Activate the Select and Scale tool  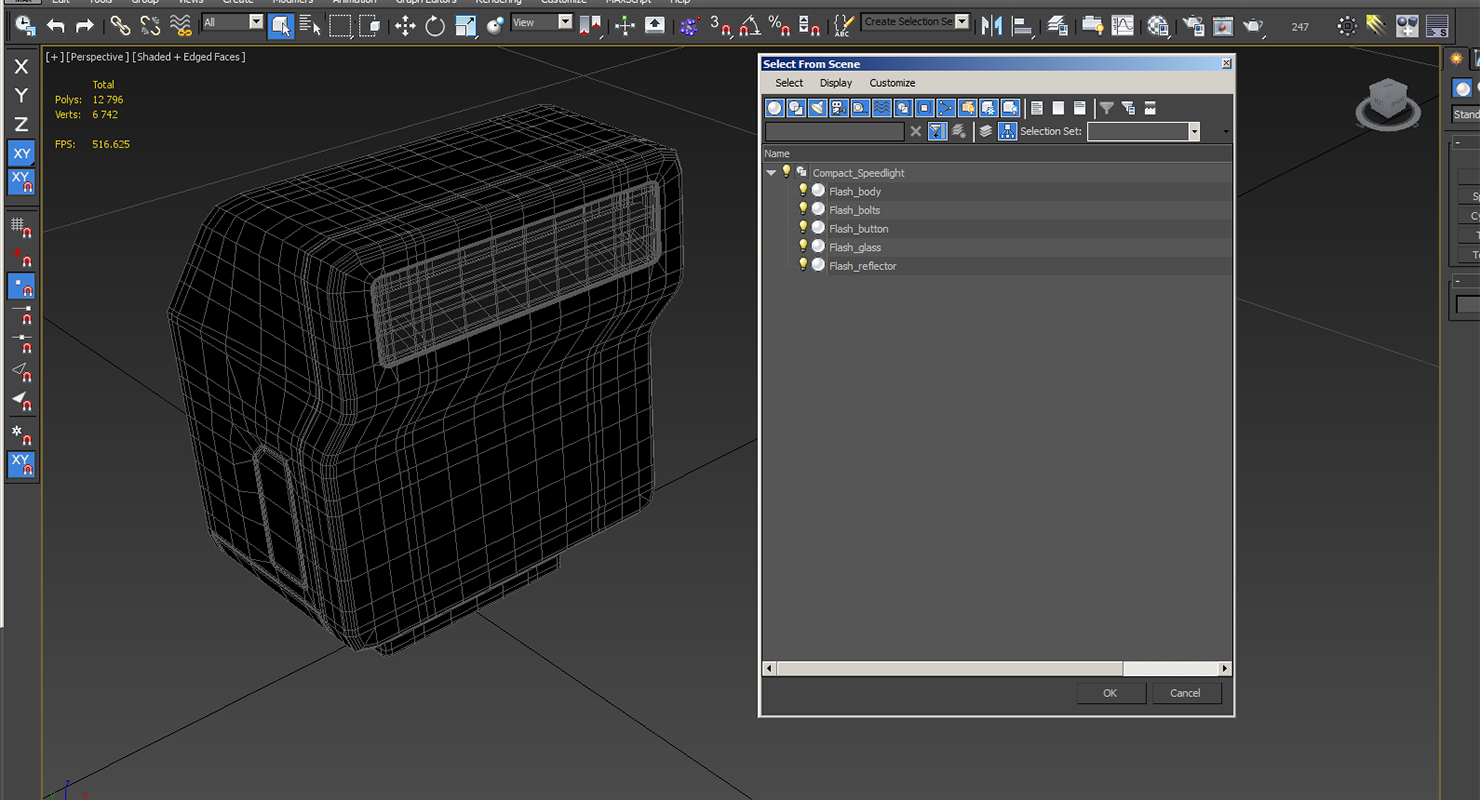click(x=466, y=25)
